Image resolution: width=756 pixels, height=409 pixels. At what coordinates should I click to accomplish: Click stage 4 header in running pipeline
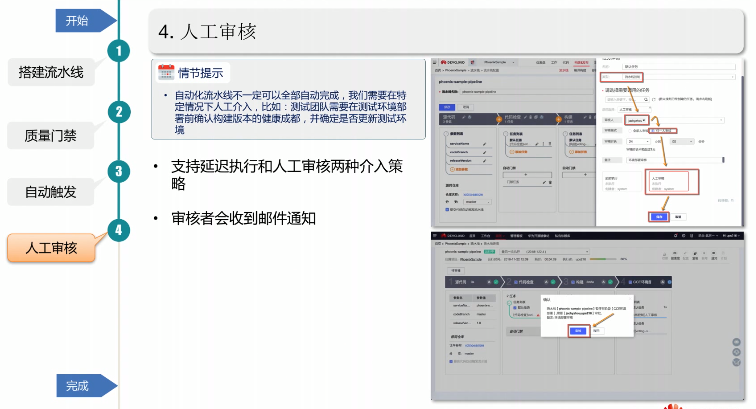tap(644, 282)
